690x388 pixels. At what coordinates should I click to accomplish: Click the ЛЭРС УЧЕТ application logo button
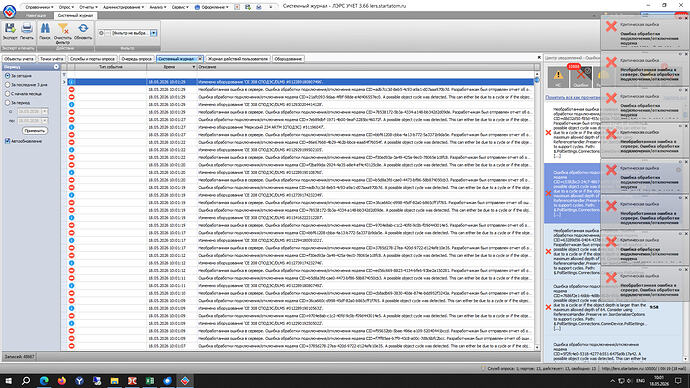[x=9, y=11]
